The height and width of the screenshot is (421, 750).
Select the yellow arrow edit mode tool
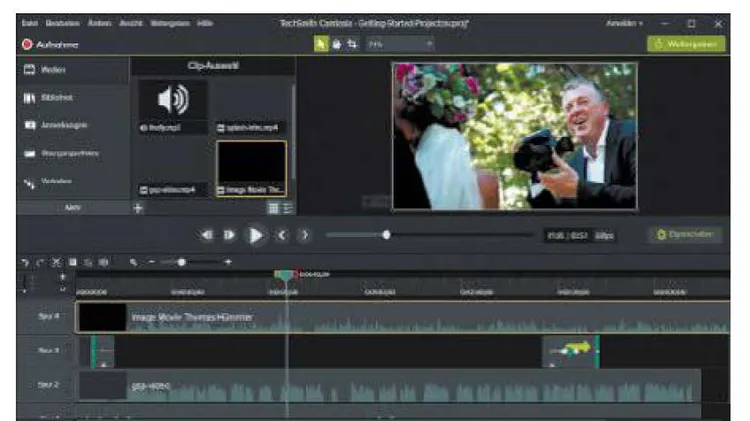pos(321,44)
